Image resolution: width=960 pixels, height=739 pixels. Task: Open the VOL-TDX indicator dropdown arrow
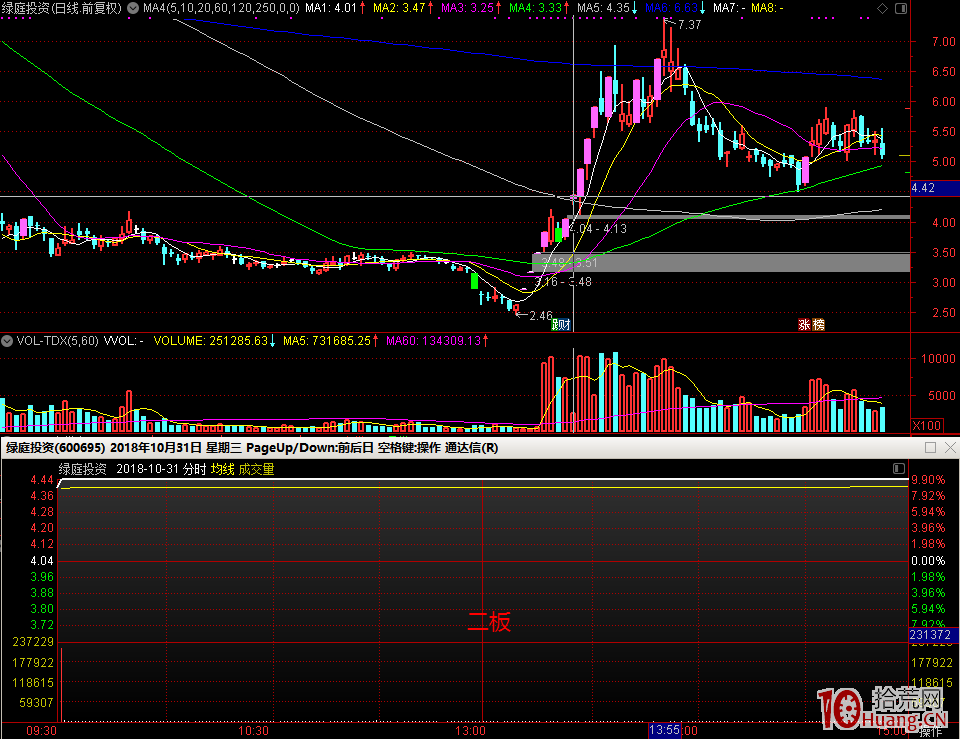[x=7, y=340]
